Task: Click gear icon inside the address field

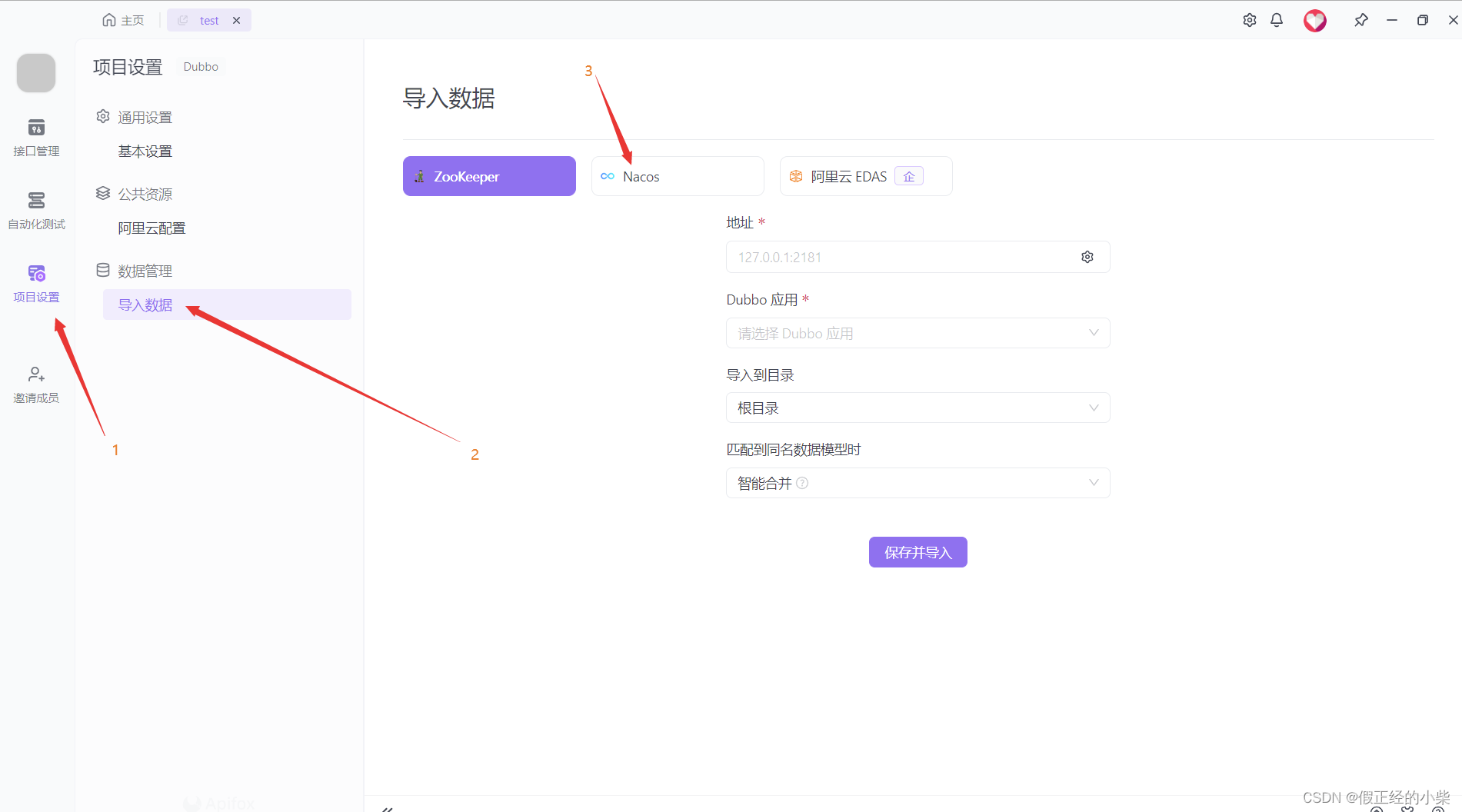Action: coord(1087,257)
